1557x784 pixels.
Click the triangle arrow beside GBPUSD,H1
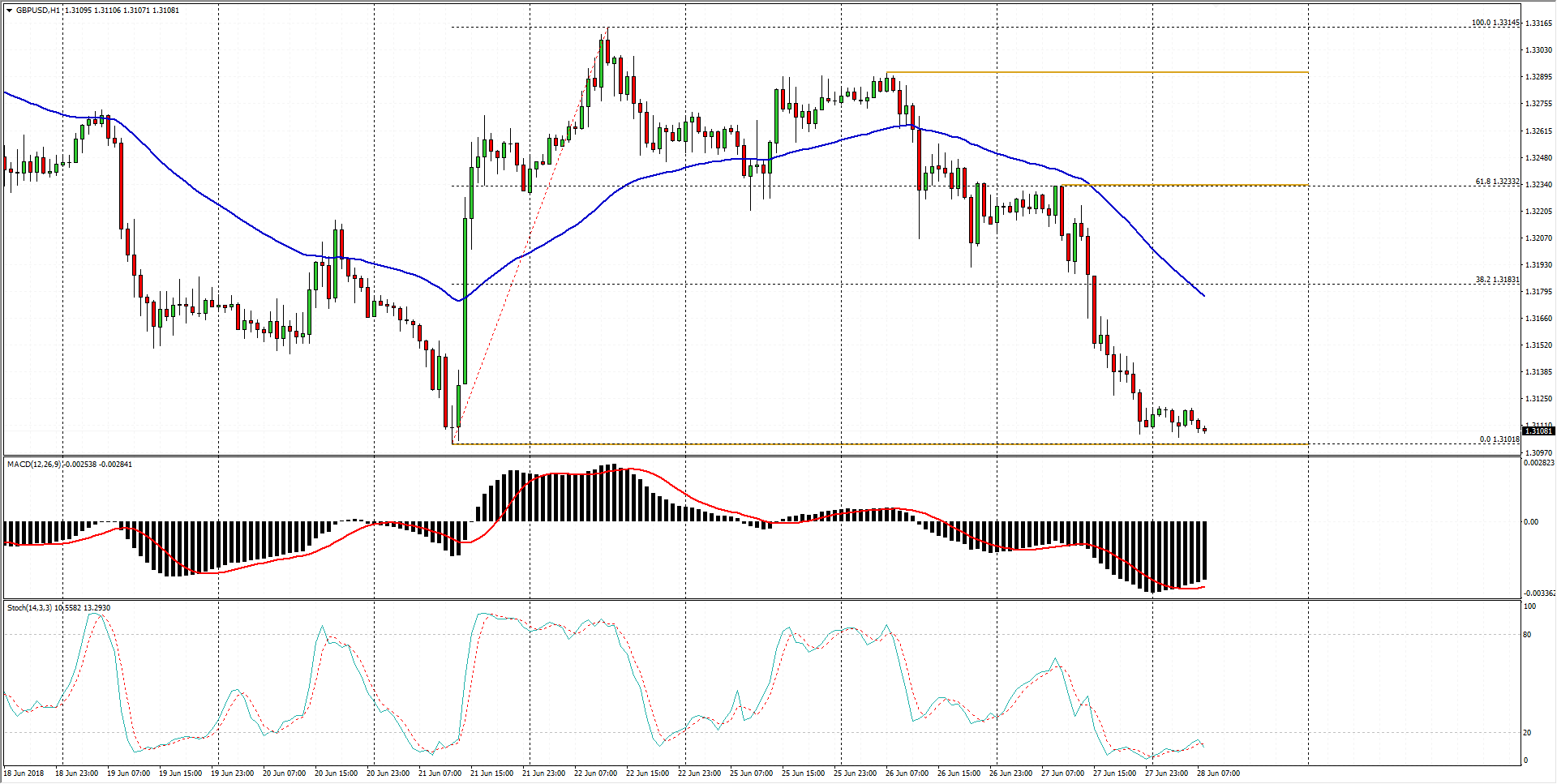[x=9, y=11]
